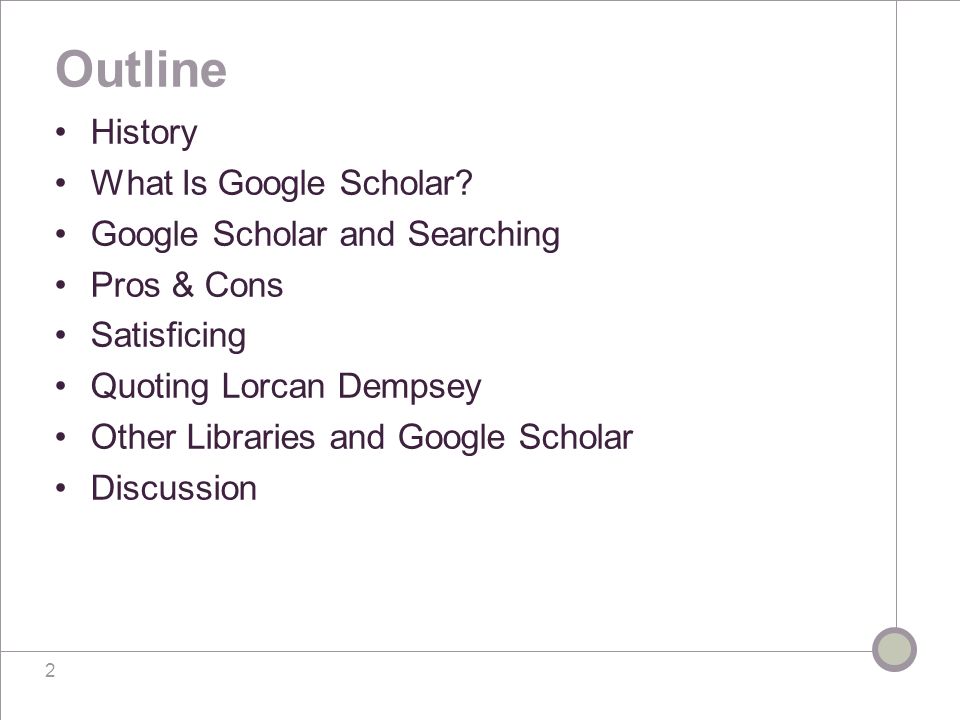960x720 pixels.
Task: Click the bullet dot before Pros & Cons
Action: pyautogui.click(x=60, y=285)
